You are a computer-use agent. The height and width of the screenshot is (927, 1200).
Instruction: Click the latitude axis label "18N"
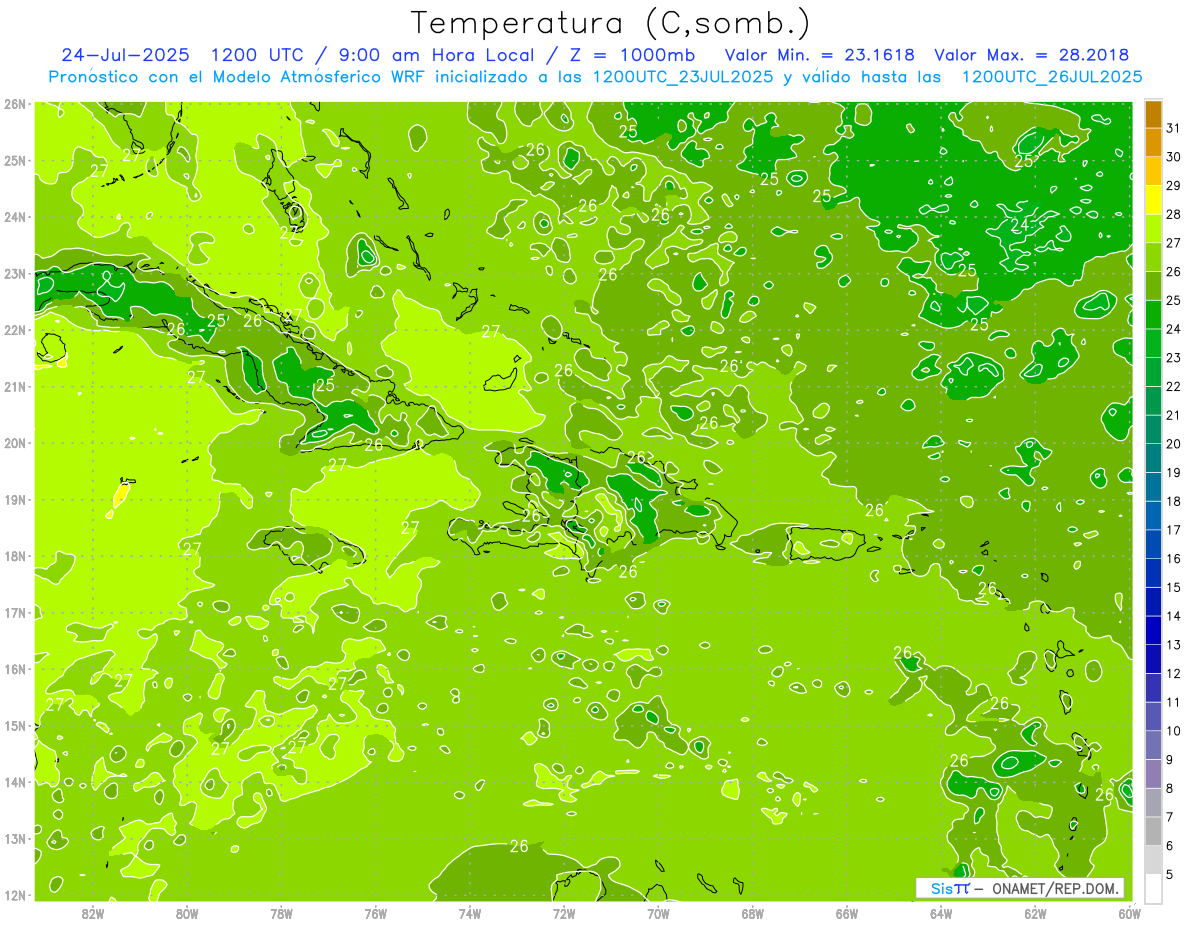(x=14, y=556)
